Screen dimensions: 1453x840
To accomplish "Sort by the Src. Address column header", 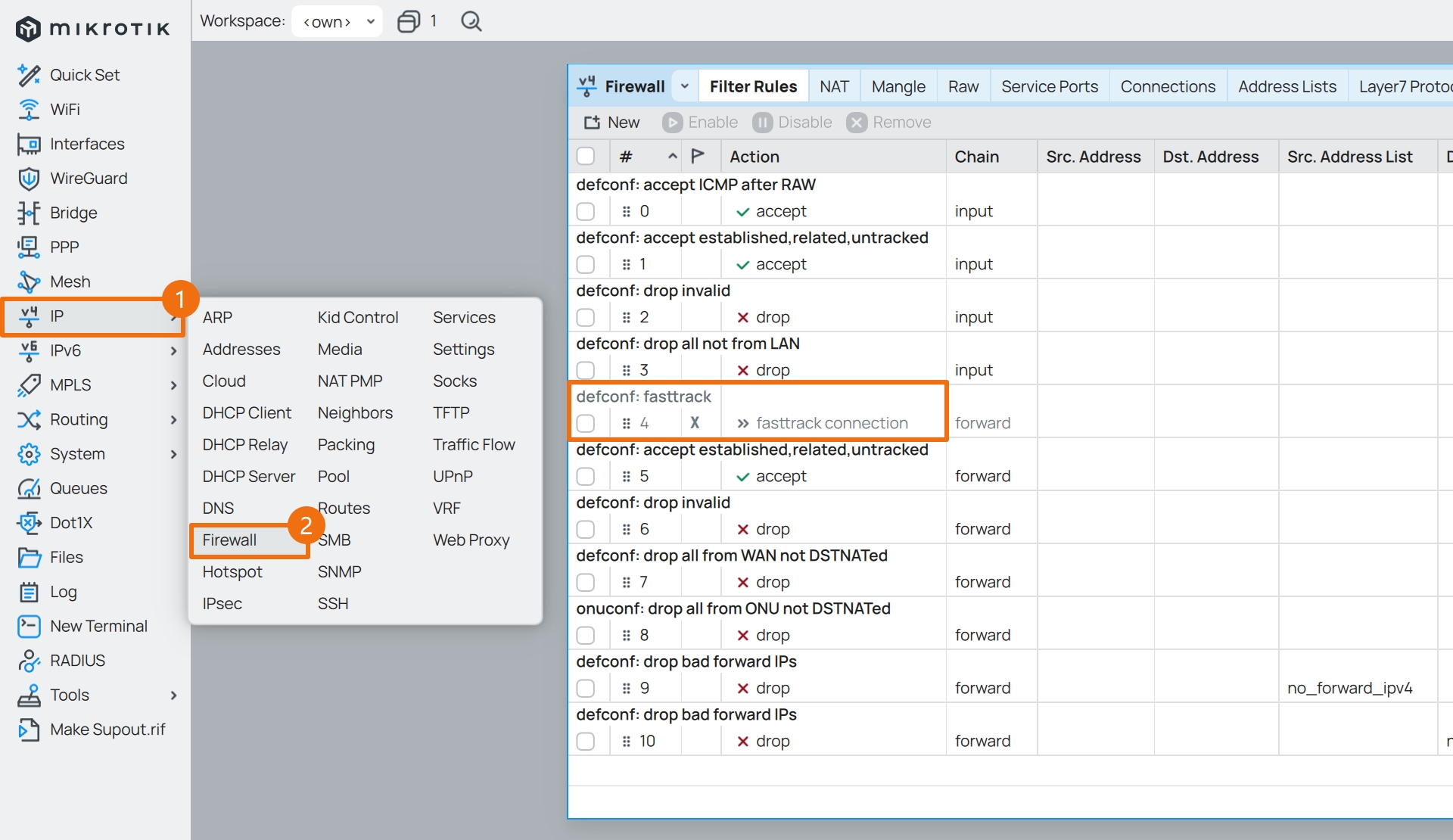I will [x=1096, y=157].
